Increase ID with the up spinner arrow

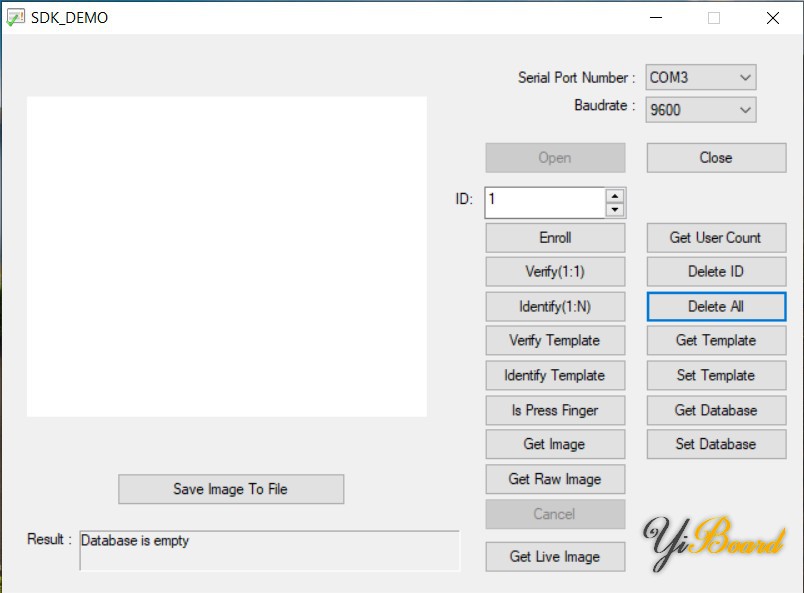615,196
